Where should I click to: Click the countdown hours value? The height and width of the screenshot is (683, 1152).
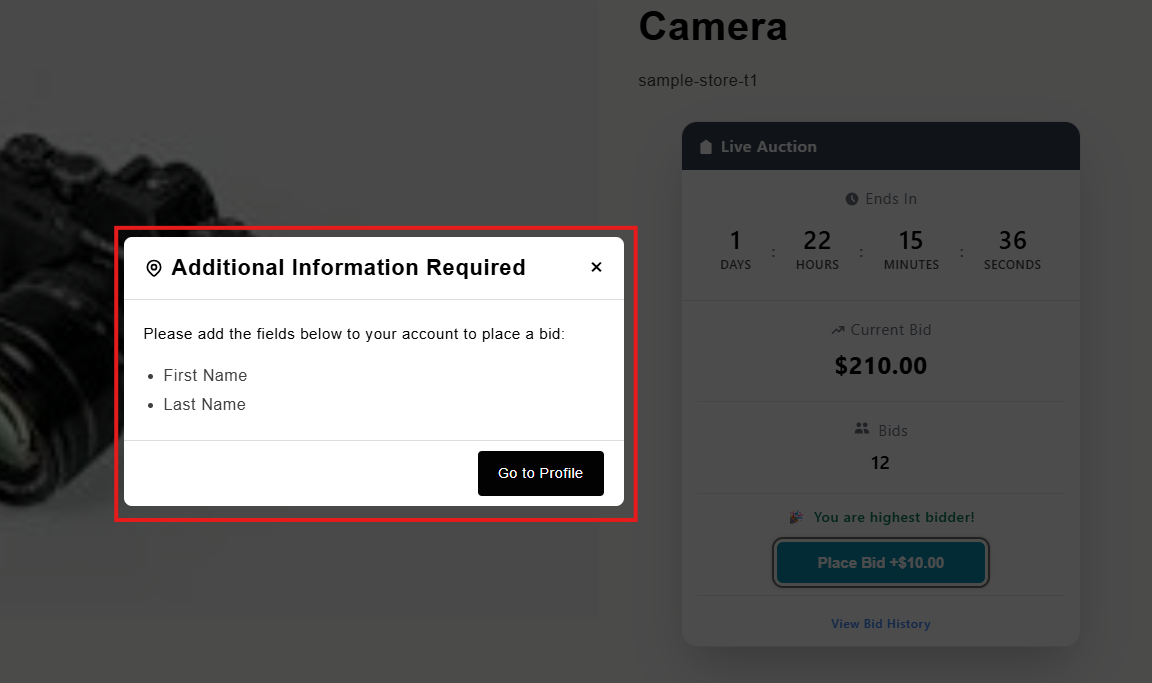pos(817,241)
